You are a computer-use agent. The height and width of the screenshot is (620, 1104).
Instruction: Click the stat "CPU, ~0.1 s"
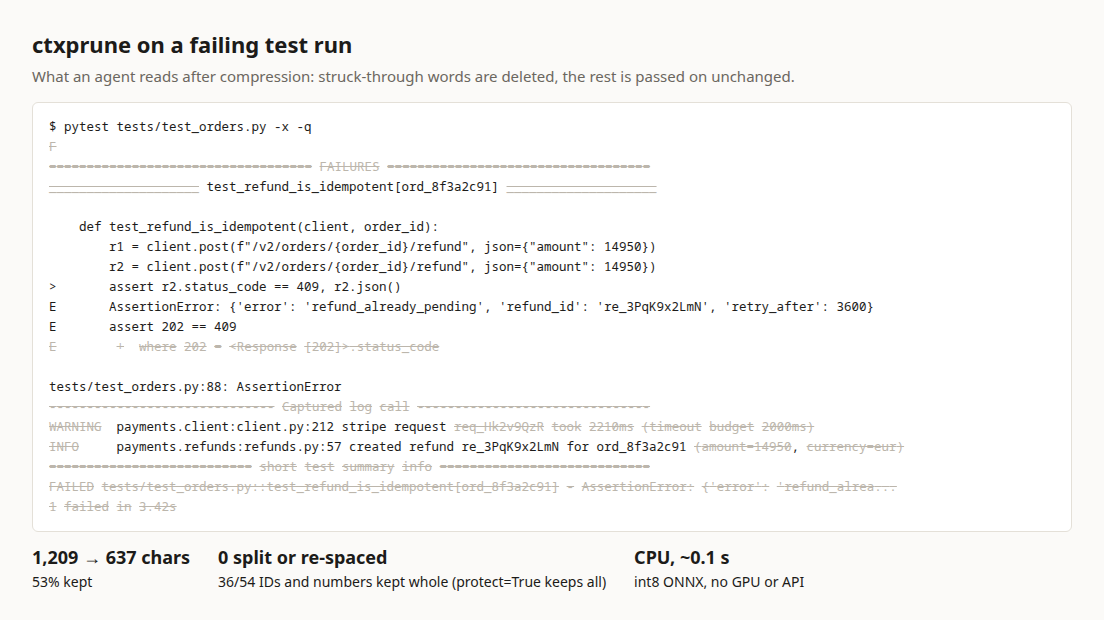[x=682, y=558]
